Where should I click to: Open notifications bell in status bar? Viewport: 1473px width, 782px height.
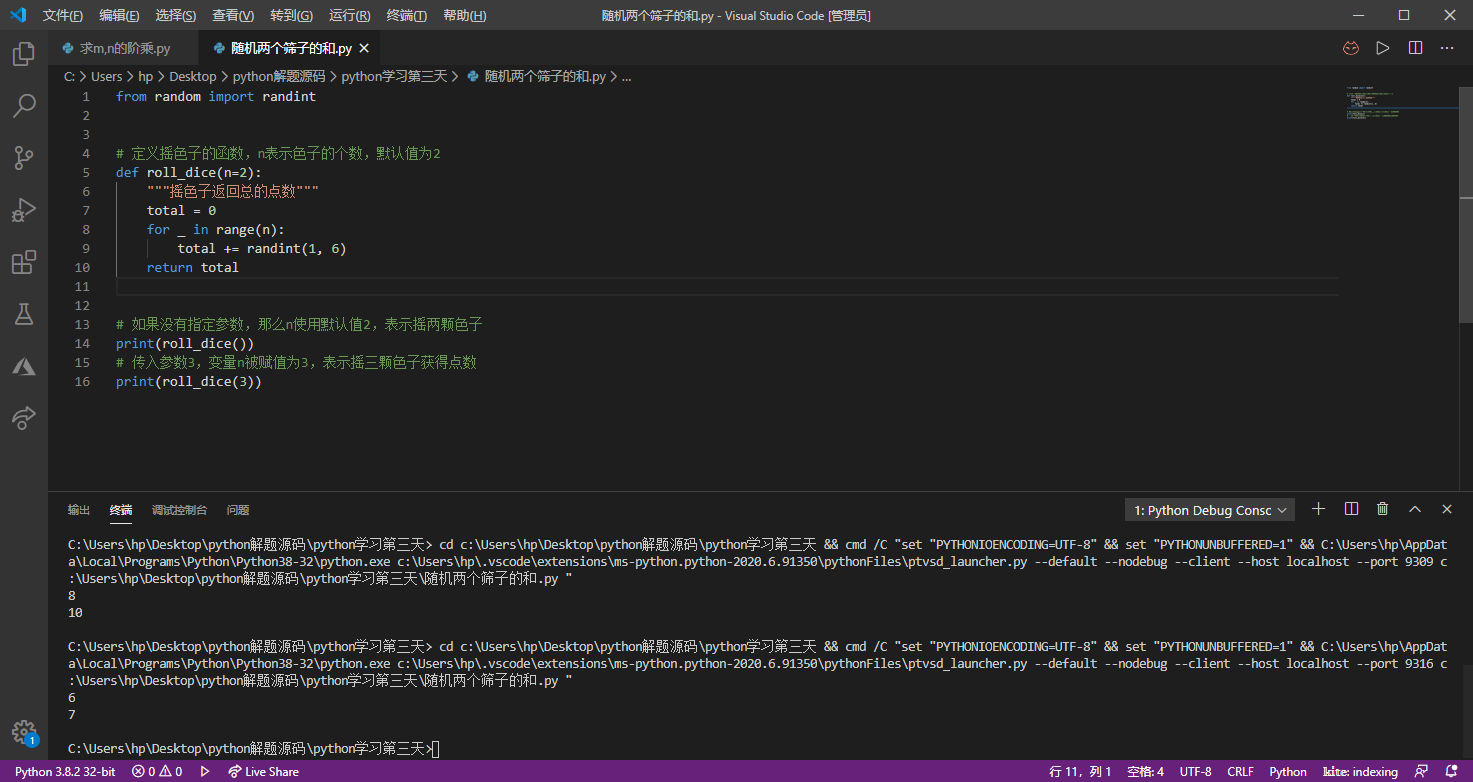coord(1451,771)
